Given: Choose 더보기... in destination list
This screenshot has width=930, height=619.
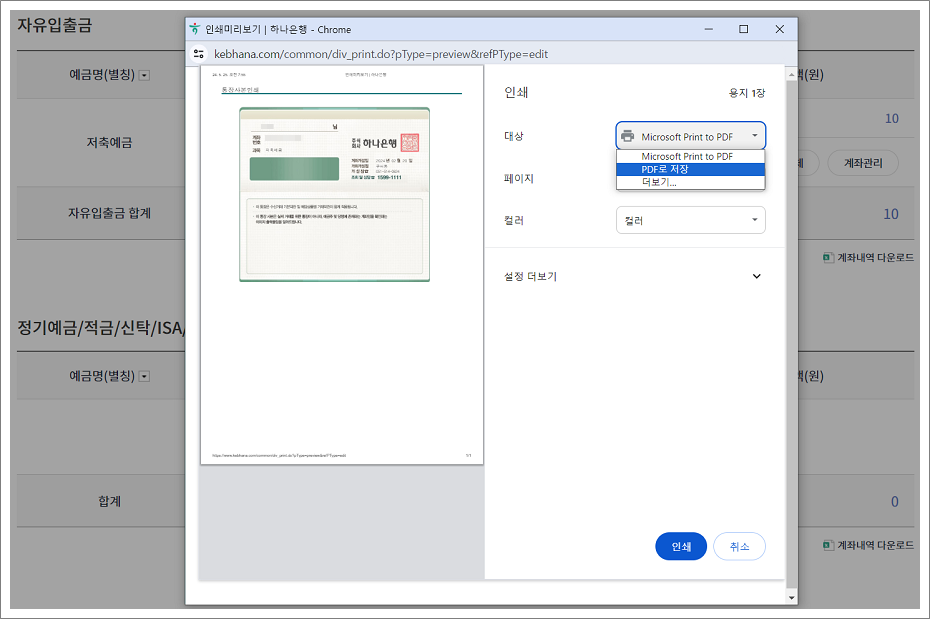Looking at the screenshot, I should 690,182.
